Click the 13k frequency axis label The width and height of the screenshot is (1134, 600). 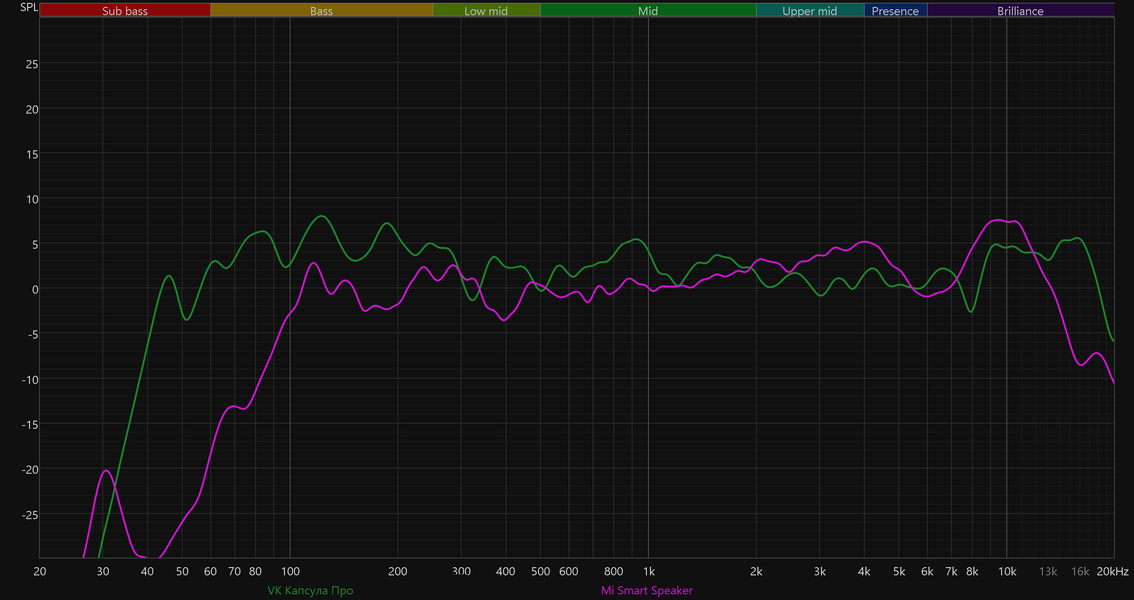(x=1048, y=571)
